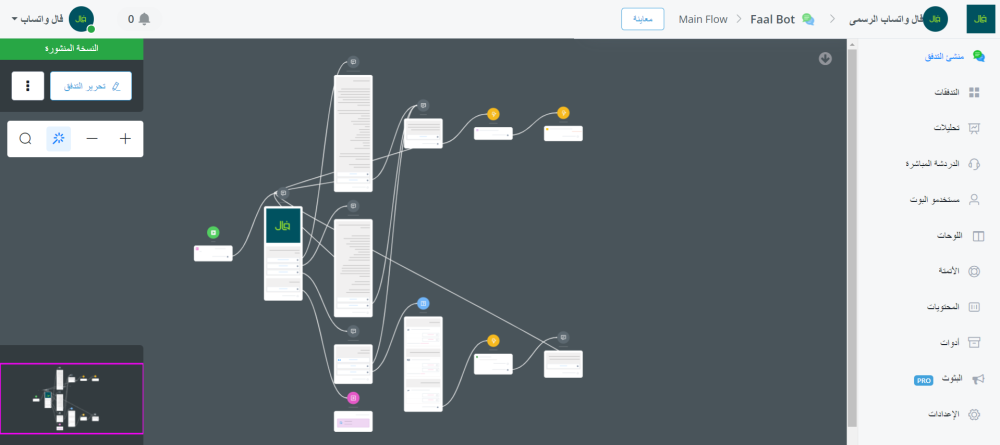Click the Preview (معاينة) button
The image size is (1000, 445).
coord(643,19)
